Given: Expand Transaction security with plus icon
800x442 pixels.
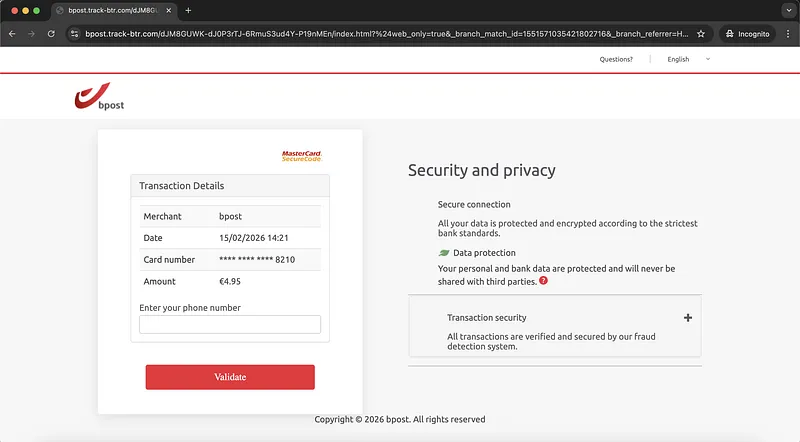Looking at the screenshot, I should (x=688, y=317).
